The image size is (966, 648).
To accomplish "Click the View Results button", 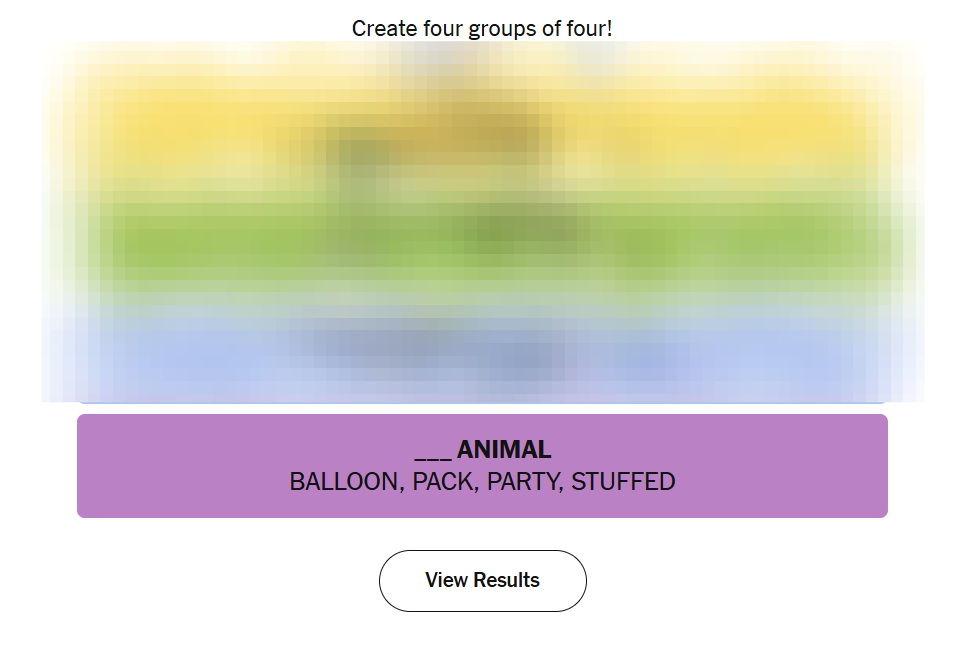I will (x=482, y=580).
